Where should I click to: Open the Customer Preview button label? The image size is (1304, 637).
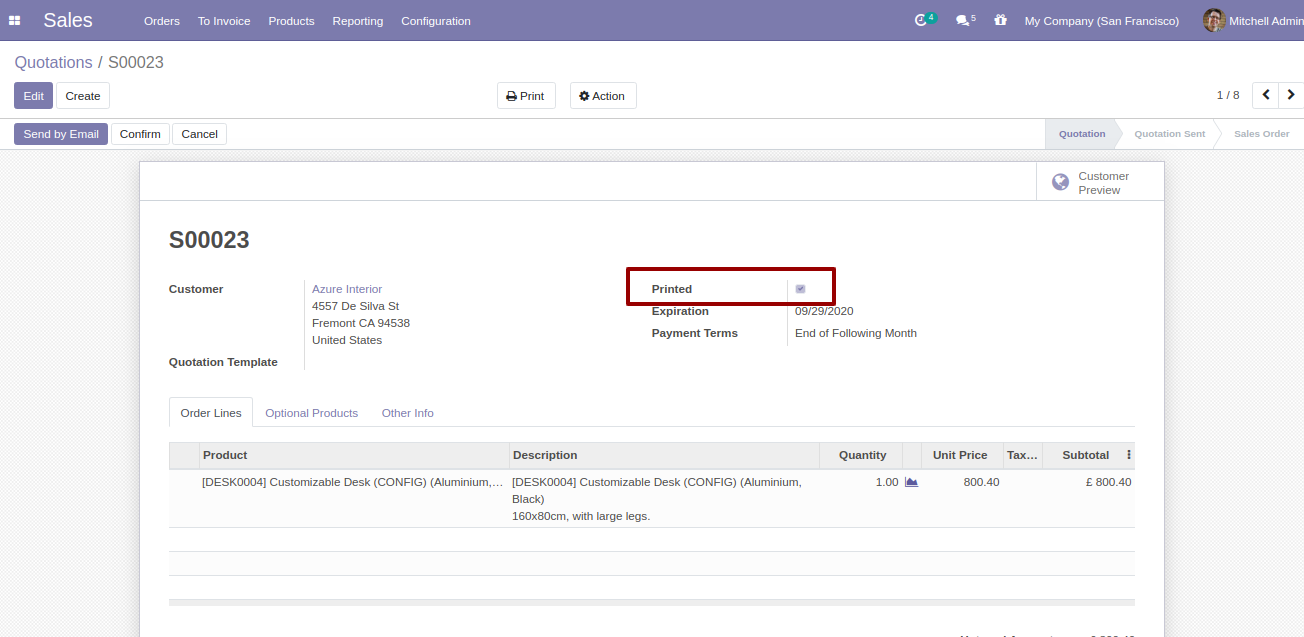pyautogui.click(x=1103, y=183)
